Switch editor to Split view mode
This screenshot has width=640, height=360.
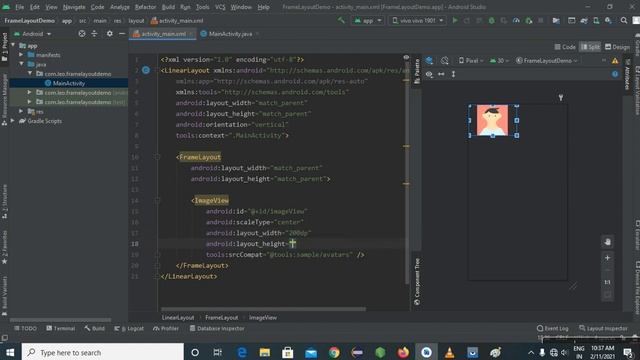pos(590,47)
